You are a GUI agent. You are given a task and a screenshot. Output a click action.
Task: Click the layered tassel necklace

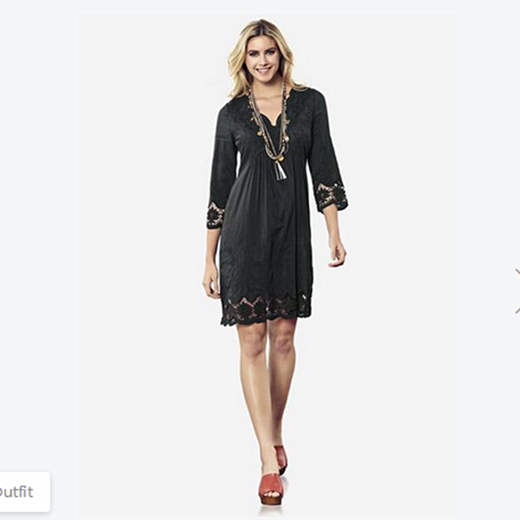272,132
